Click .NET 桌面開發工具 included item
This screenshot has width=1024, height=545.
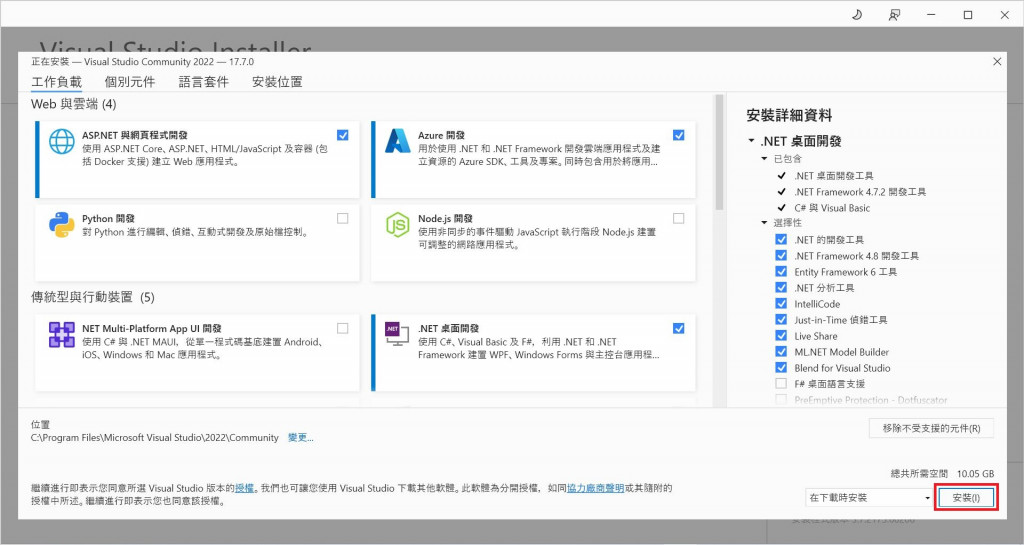coord(833,176)
